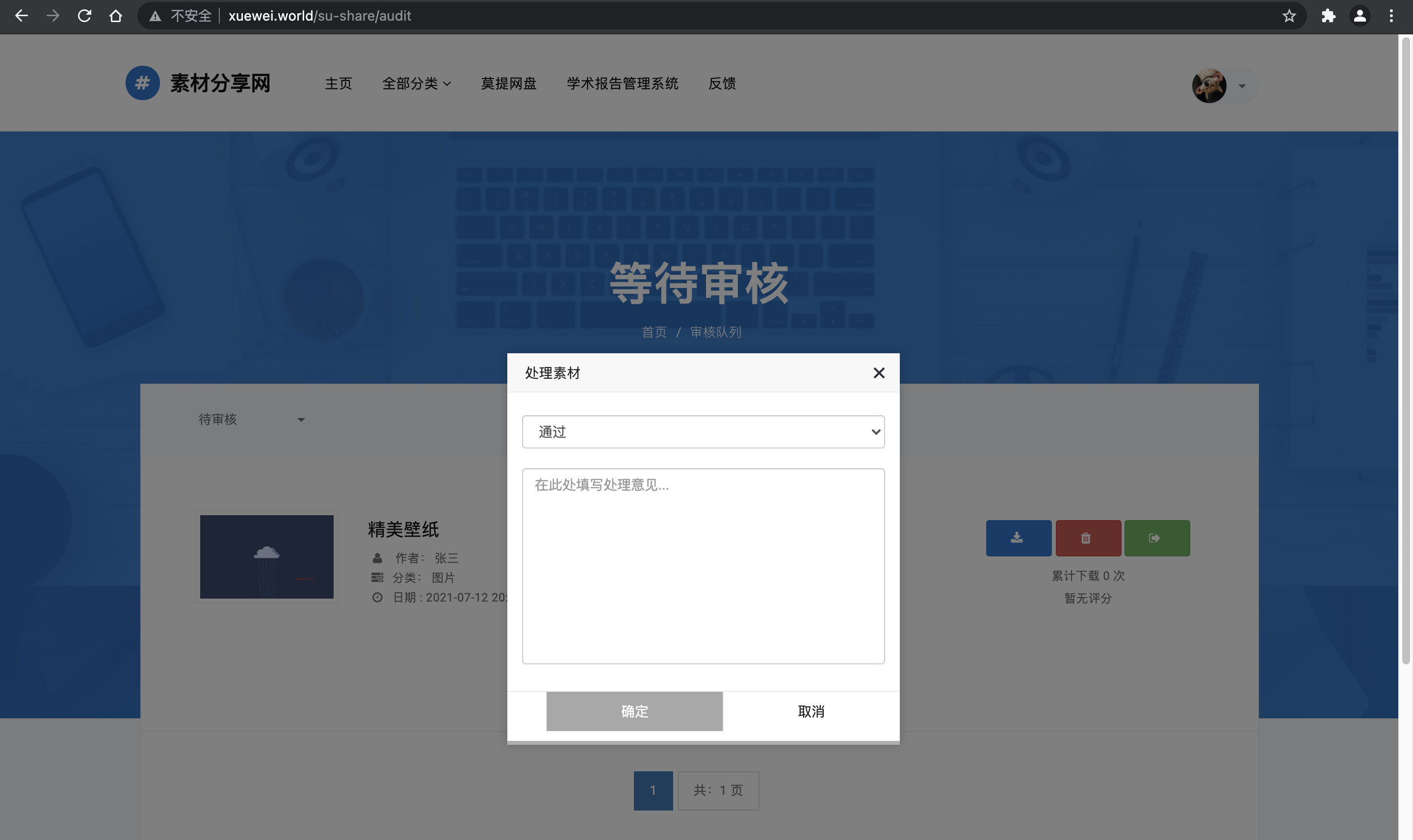Go to 莫提网盘 menu item
The width and height of the screenshot is (1413, 840).
pos(508,84)
